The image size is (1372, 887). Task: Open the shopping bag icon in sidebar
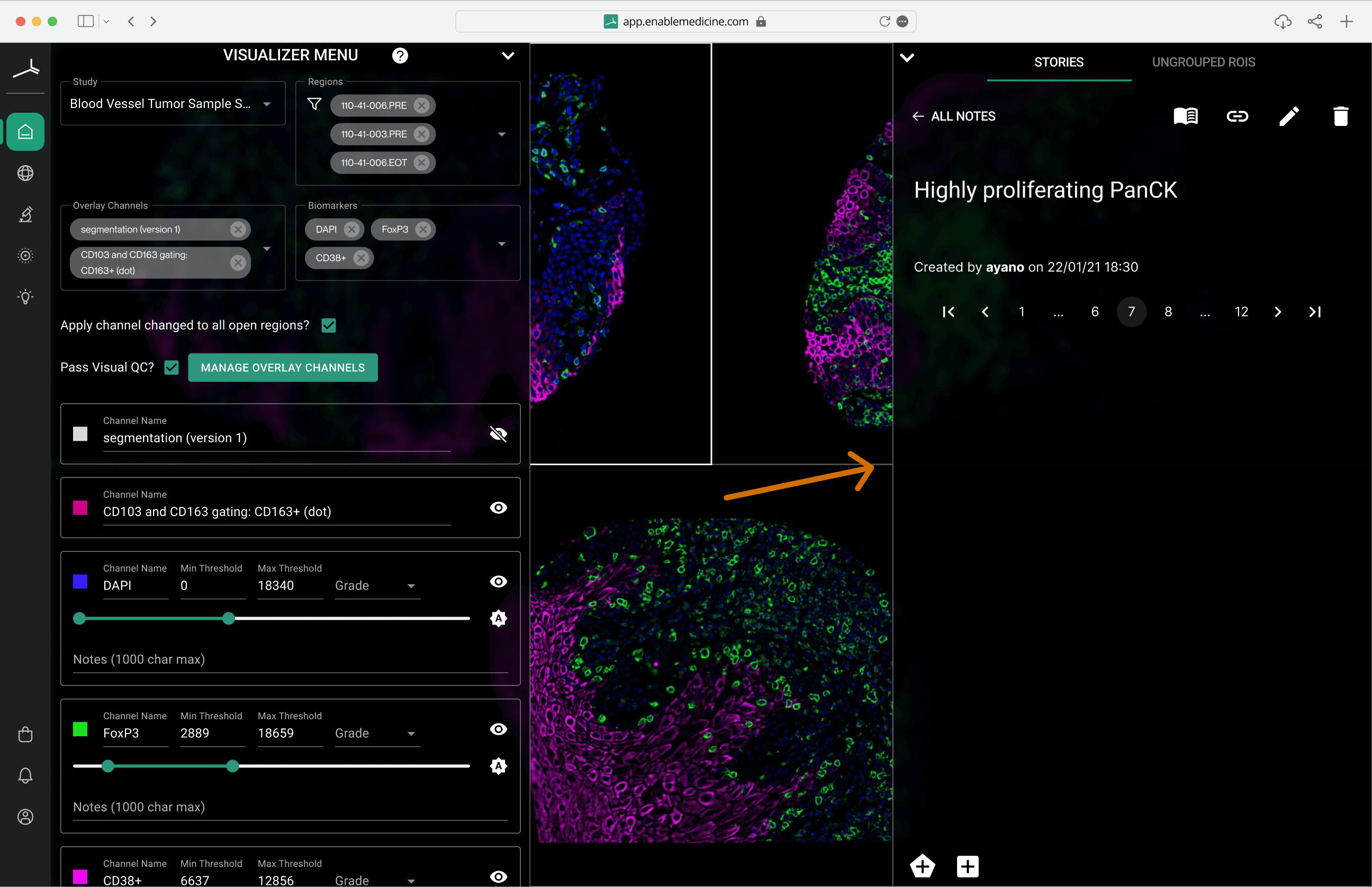pyautogui.click(x=25, y=735)
